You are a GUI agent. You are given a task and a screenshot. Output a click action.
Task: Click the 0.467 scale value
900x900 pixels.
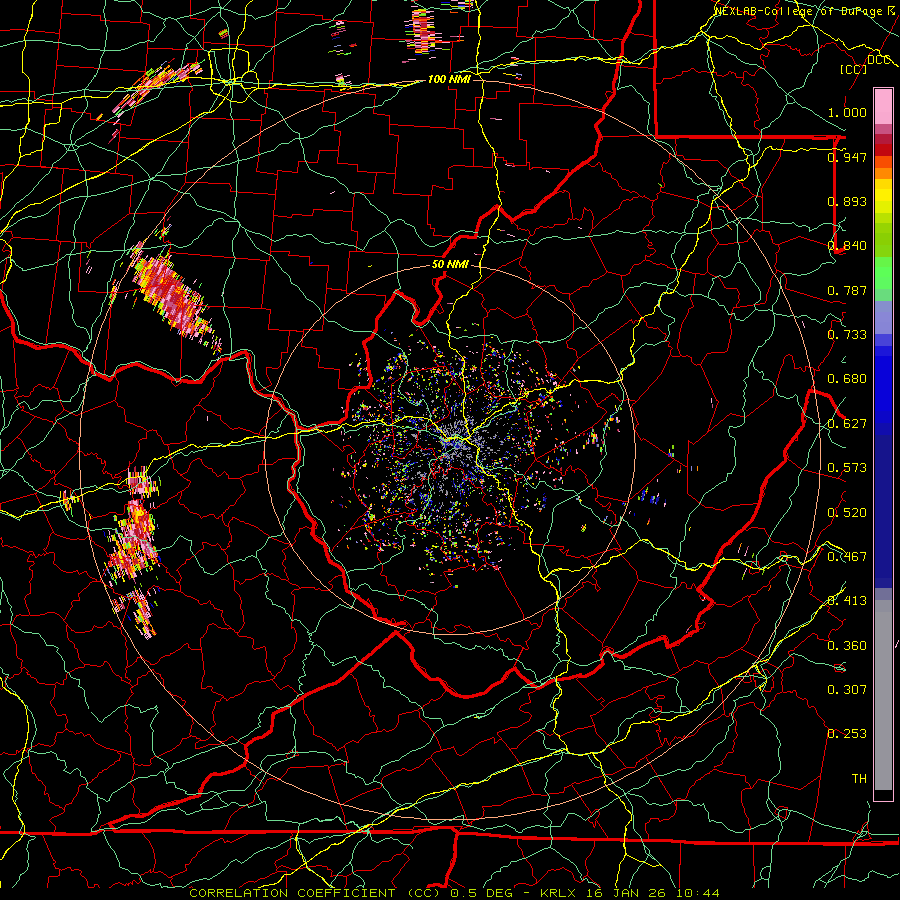[847, 557]
